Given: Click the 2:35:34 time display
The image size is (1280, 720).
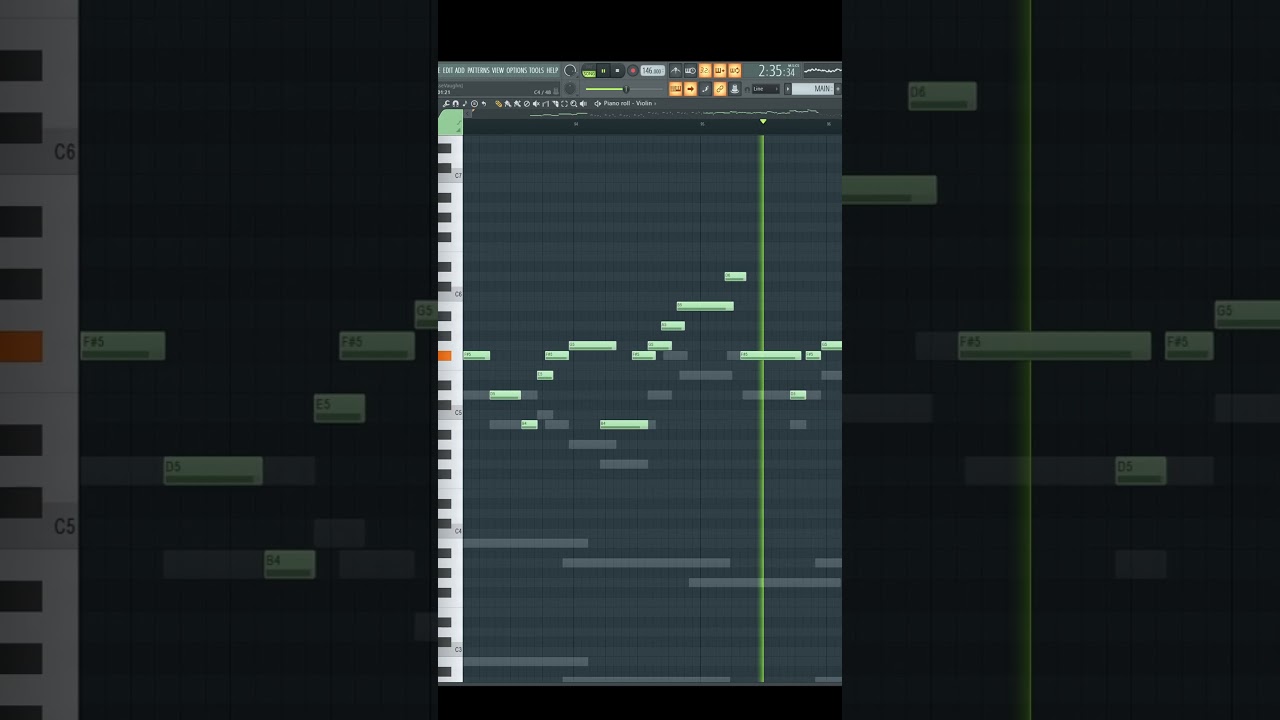Looking at the screenshot, I should pyautogui.click(x=779, y=71).
